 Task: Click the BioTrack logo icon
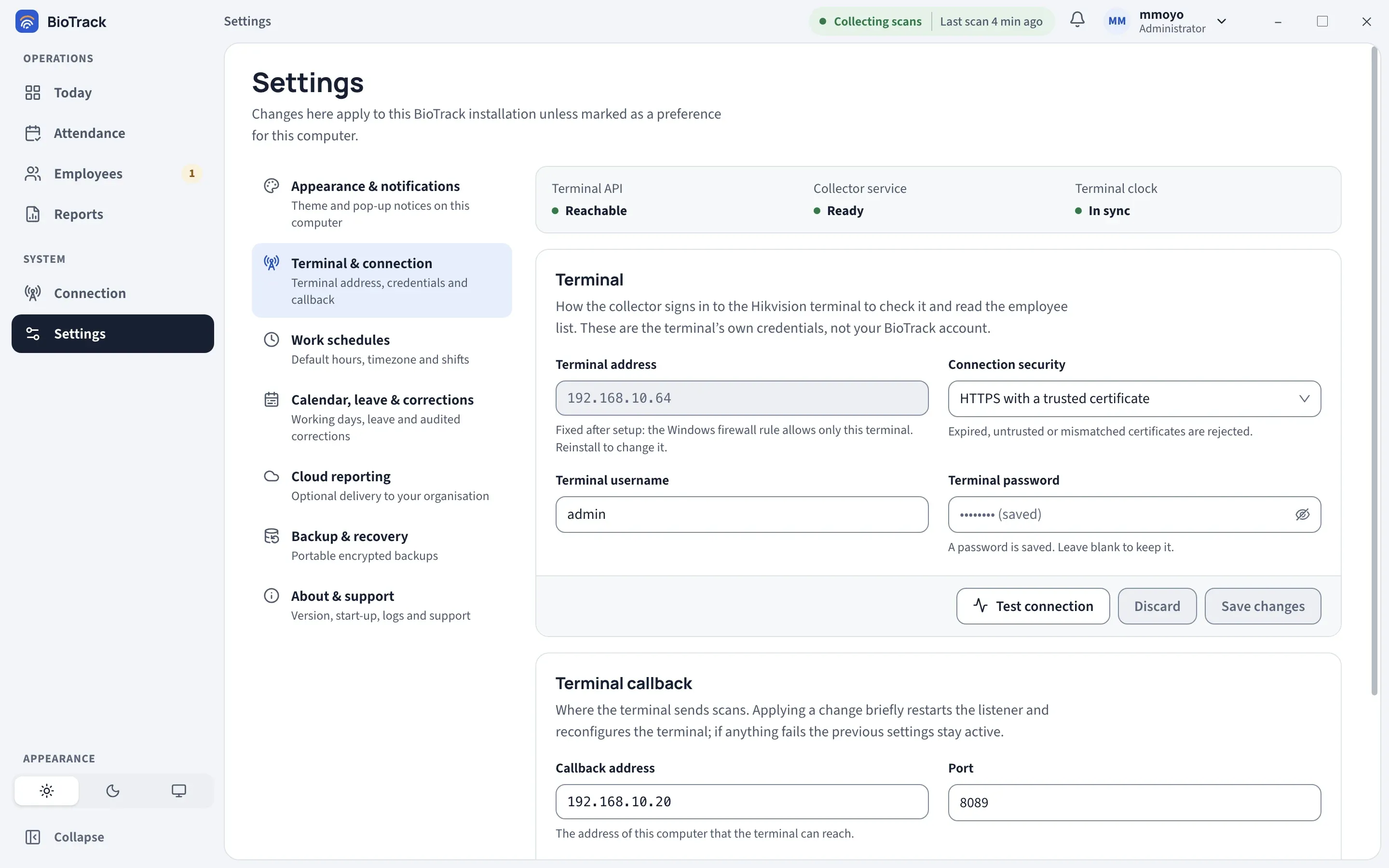27,21
